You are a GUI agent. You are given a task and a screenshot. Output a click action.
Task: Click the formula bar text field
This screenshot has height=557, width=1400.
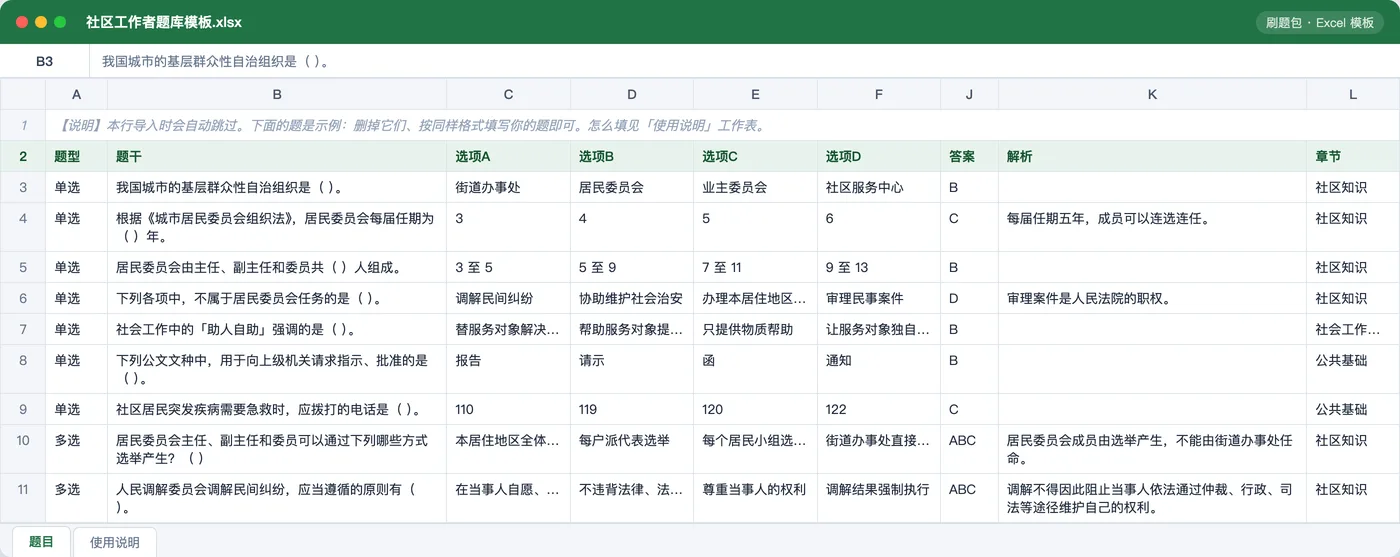[x=745, y=61]
